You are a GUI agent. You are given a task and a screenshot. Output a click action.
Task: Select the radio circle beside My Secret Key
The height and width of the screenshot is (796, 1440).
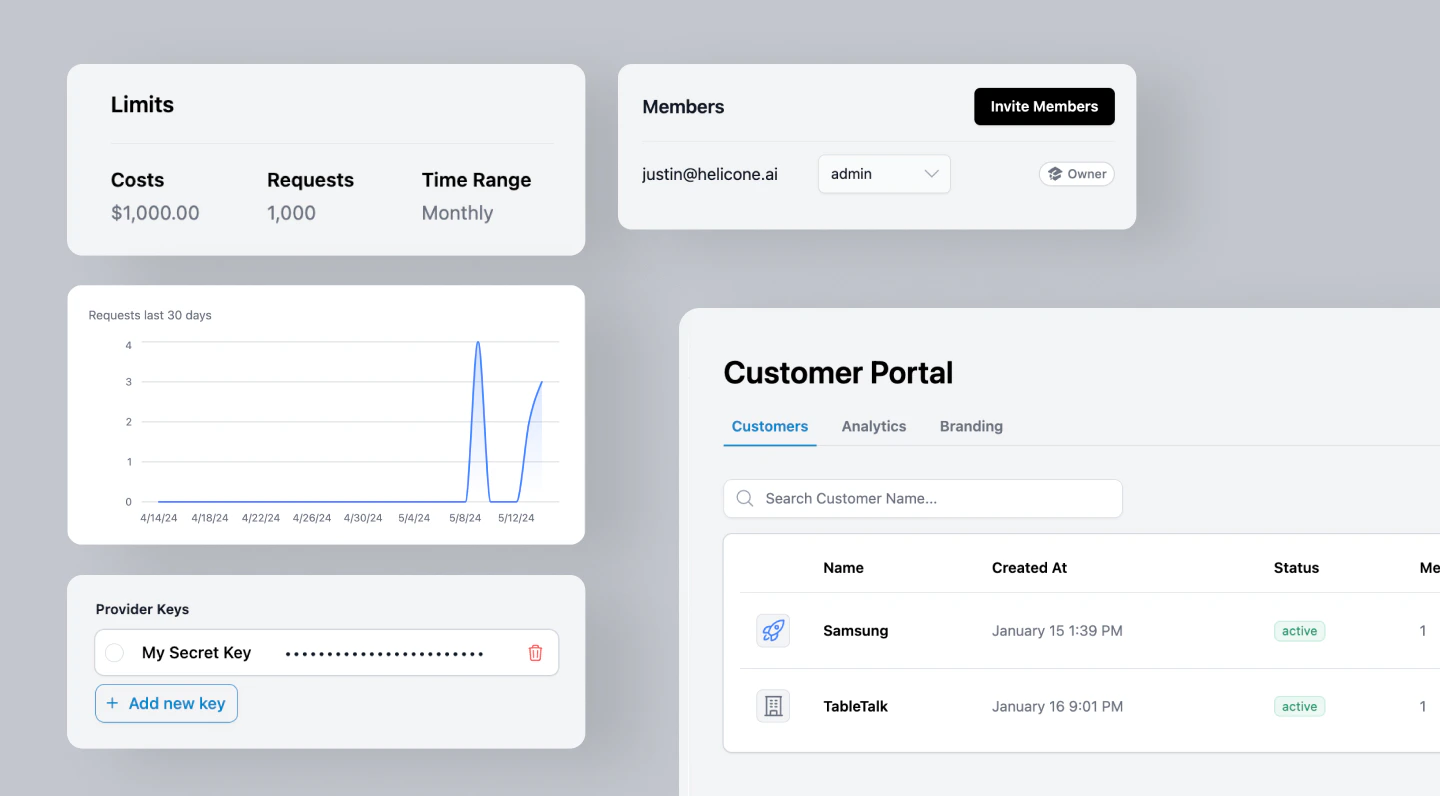click(114, 652)
